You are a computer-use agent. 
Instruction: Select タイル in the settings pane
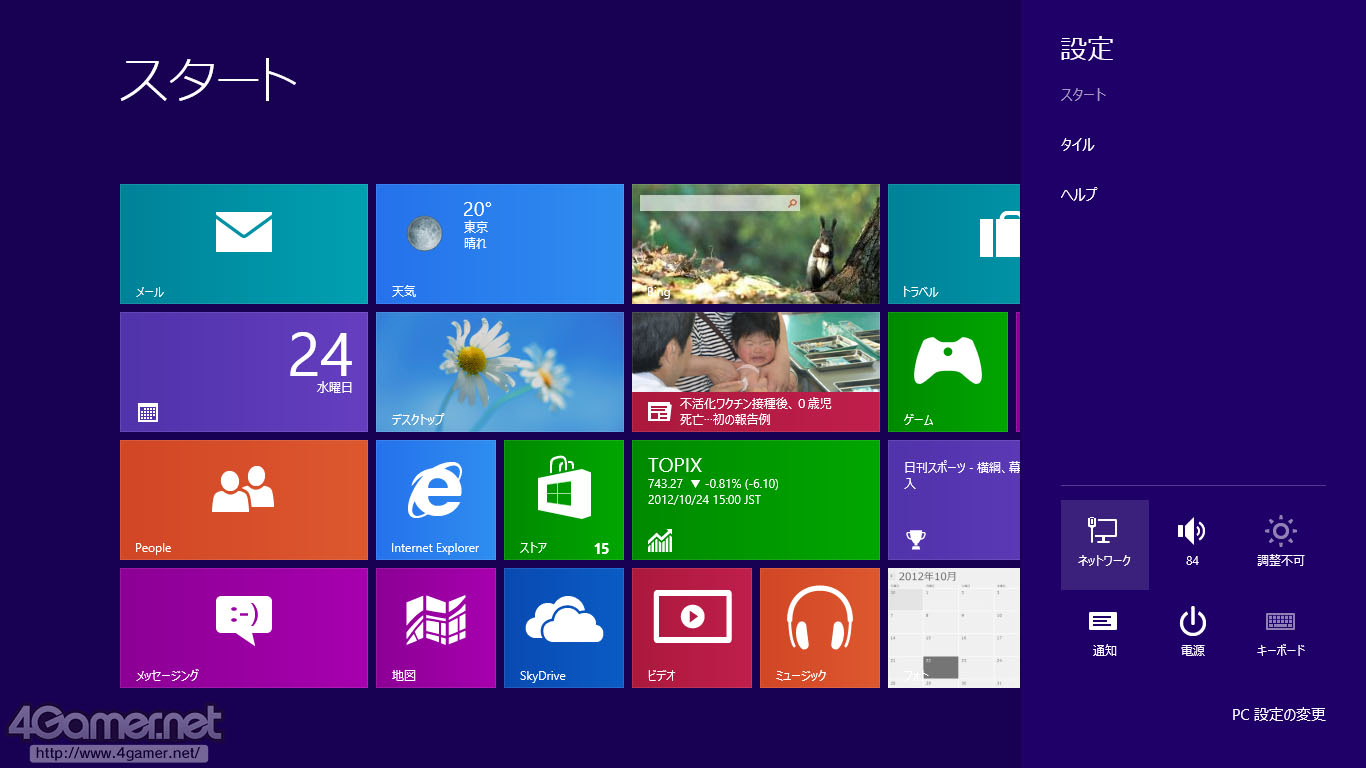coord(1078,145)
